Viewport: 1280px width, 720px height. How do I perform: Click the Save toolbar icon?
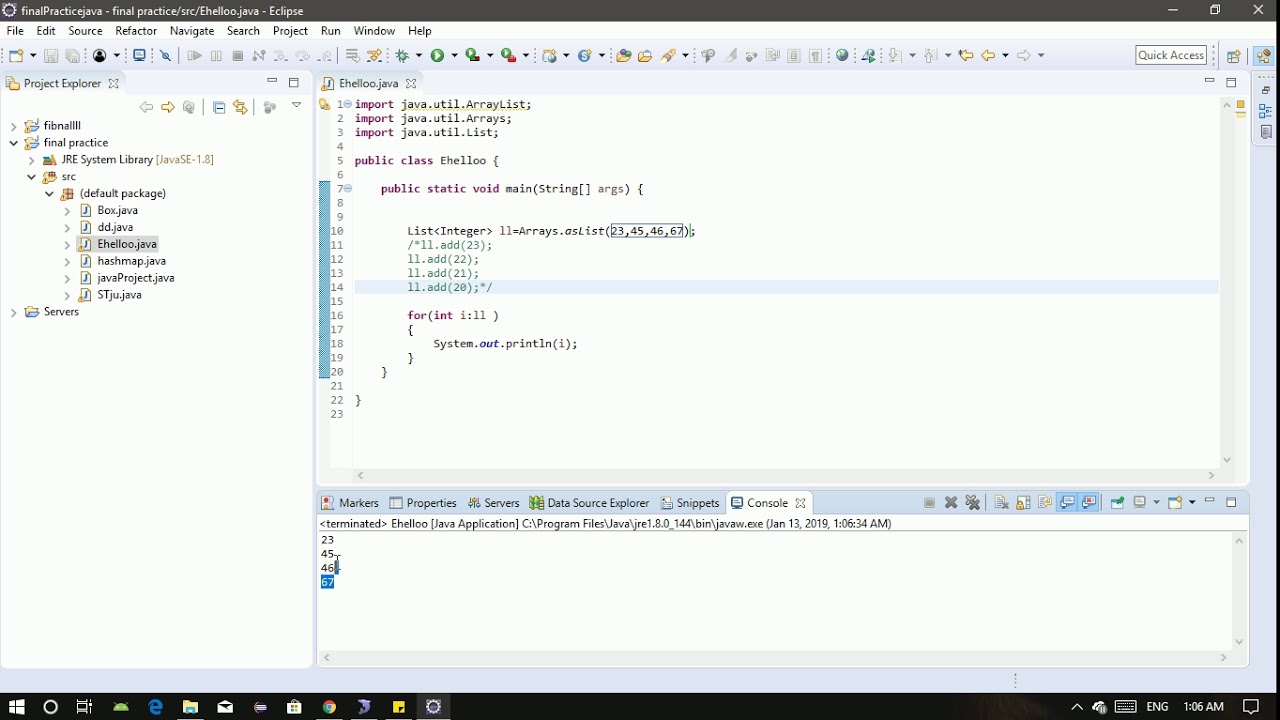(51, 56)
